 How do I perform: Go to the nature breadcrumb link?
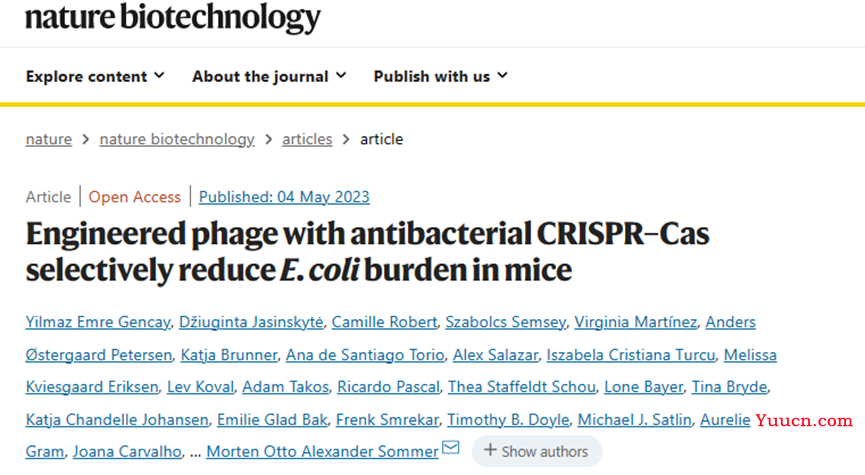click(x=49, y=139)
